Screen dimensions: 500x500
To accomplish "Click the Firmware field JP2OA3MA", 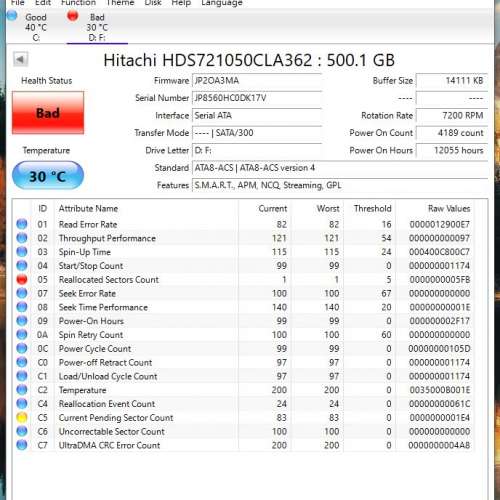I will pyautogui.click(x=257, y=81).
